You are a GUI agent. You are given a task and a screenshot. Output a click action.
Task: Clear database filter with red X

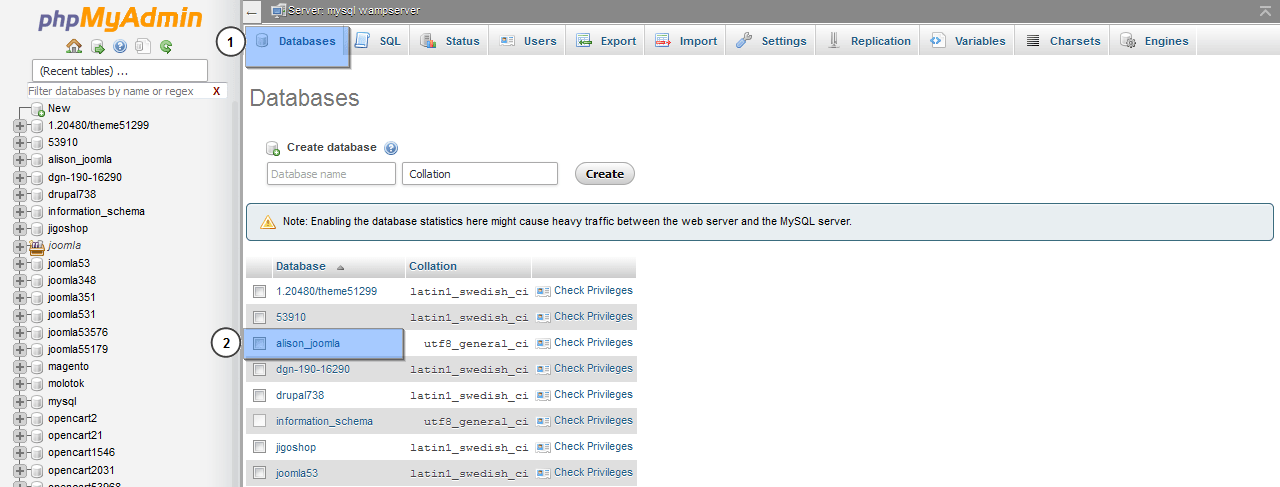(x=216, y=91)
